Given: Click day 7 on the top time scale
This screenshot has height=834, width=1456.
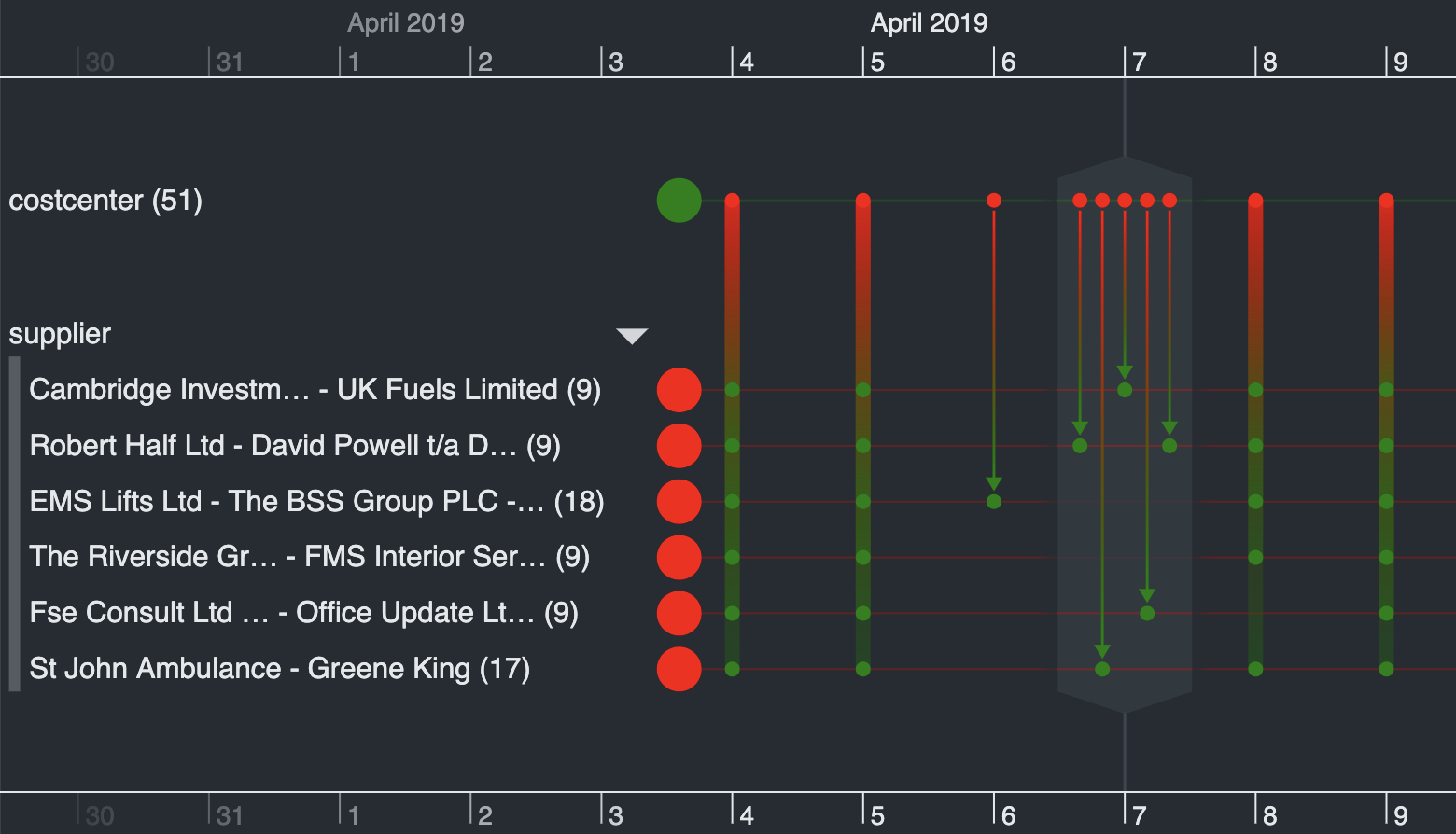Looking at the screenshot, I should pyautogui.click(x=1140, y=63).
